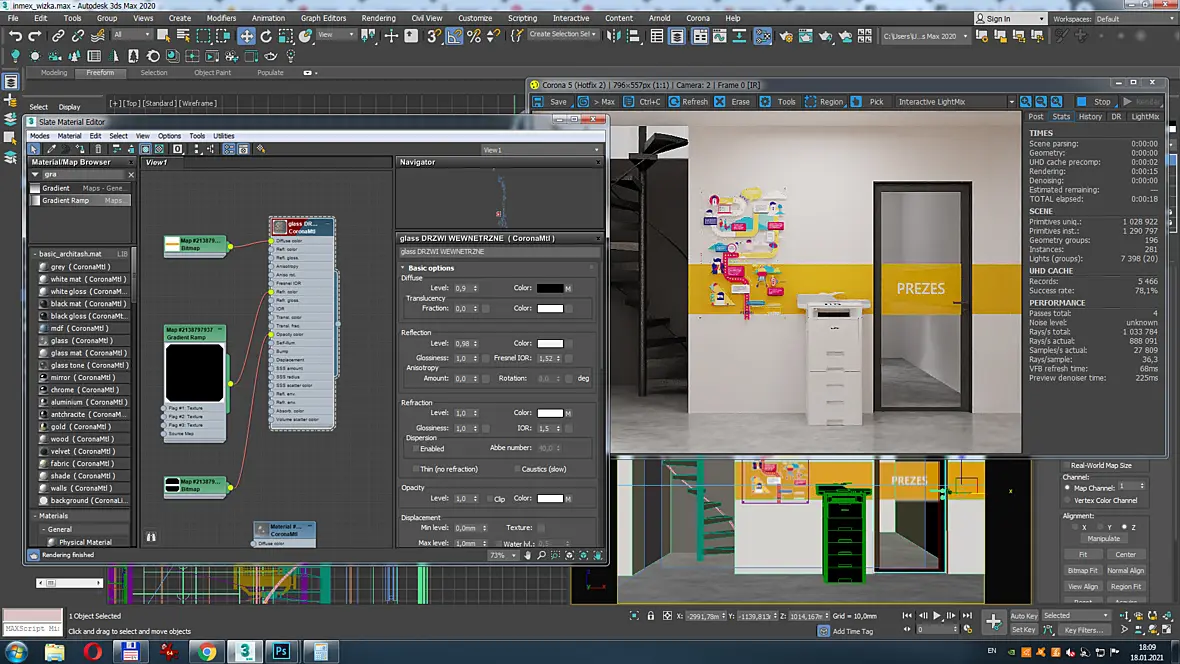Click the Pan hand tool in Slate editor
Screen dimensions: 1180x664
tap(528, 555)
